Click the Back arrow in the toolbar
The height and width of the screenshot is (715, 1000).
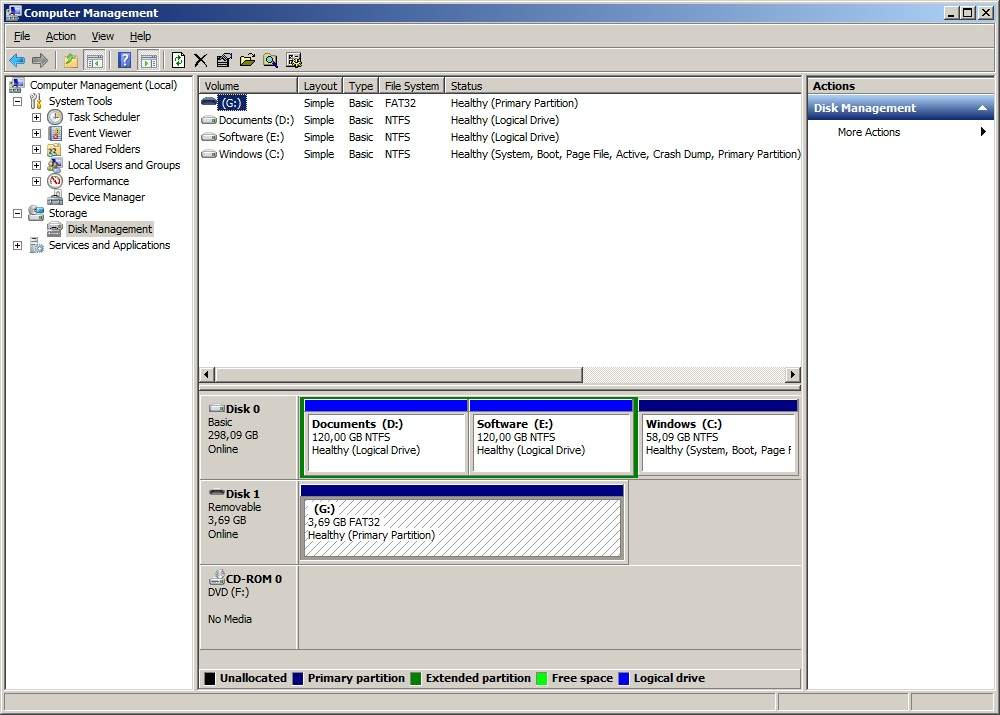(17, 60)
